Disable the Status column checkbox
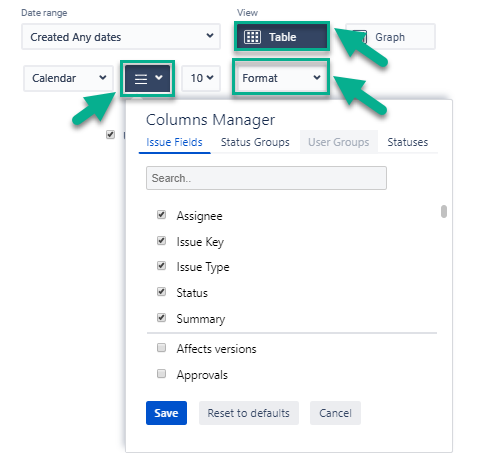Screen dimensions: 484x458 click(x=161, y=292)
